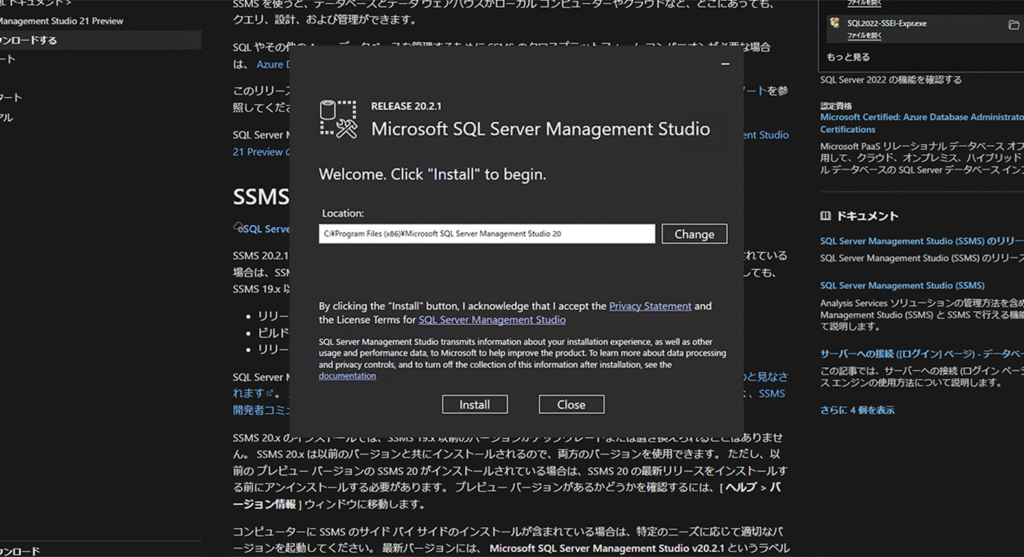
Task: Click もっと見る in the downloads panel
Action: pyautogui.click(x=848, y=57)
